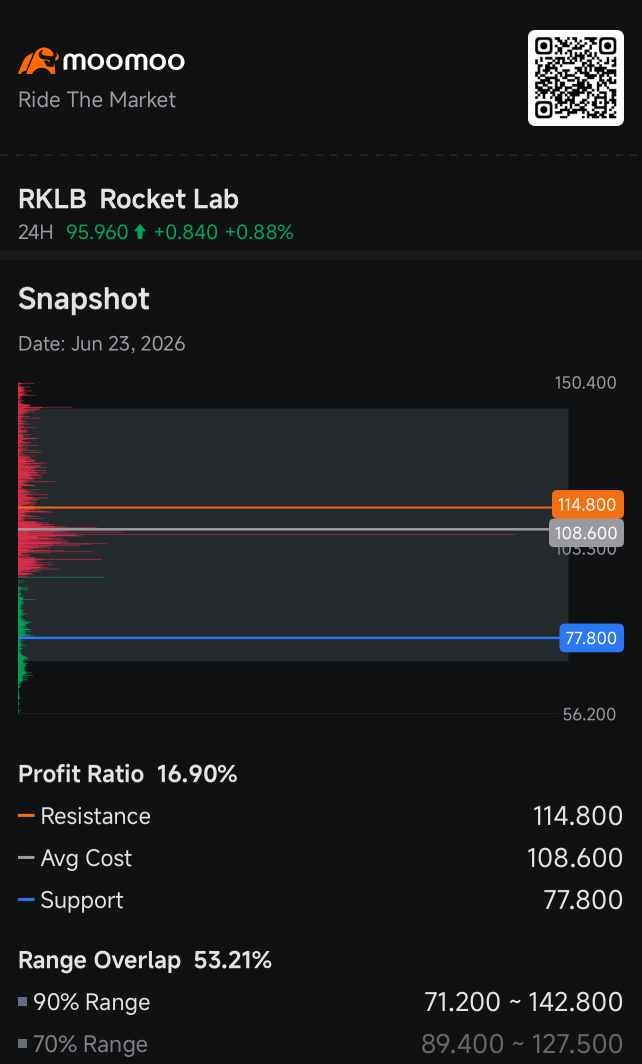Click the 150.400 top axis label
This screenshot has height=1064, width=642.
tap(586, 383)
